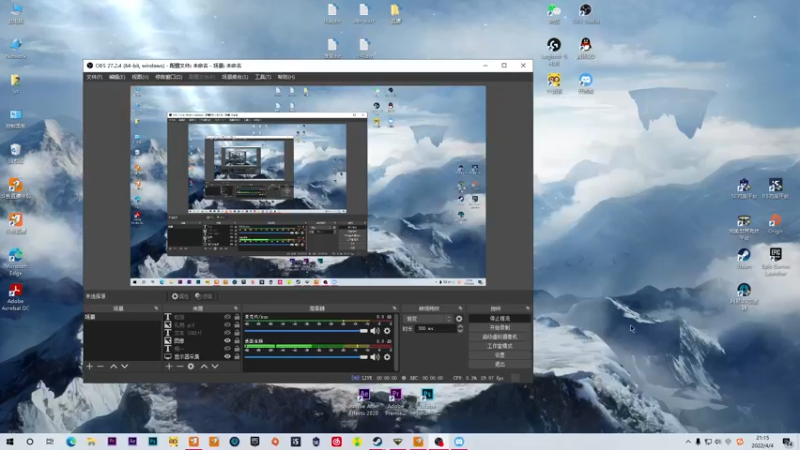
Task: Add a new scene with the plus icon
Action: [89, 366]
